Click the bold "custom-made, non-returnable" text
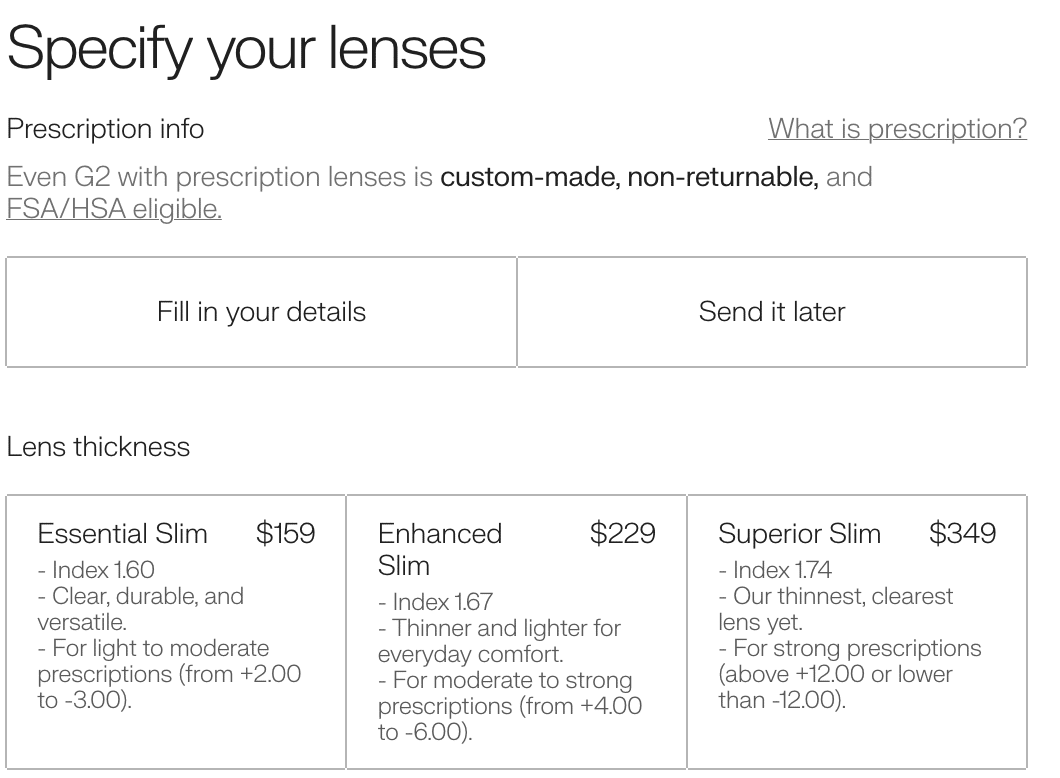This screenshot has height=778, width=1060. pyautogui.click(x=629, y=176)
